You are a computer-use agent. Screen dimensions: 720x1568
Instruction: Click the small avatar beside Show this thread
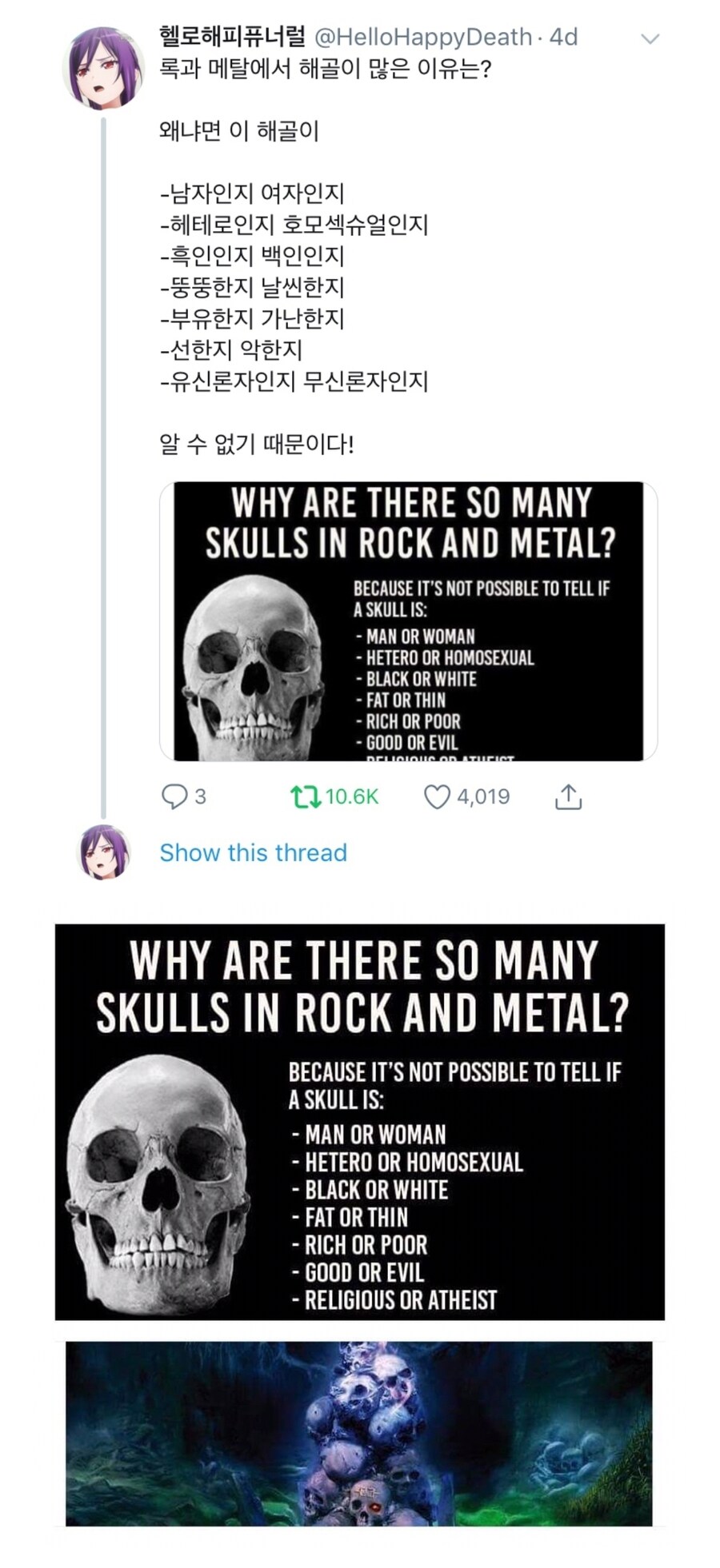(104, 852)
